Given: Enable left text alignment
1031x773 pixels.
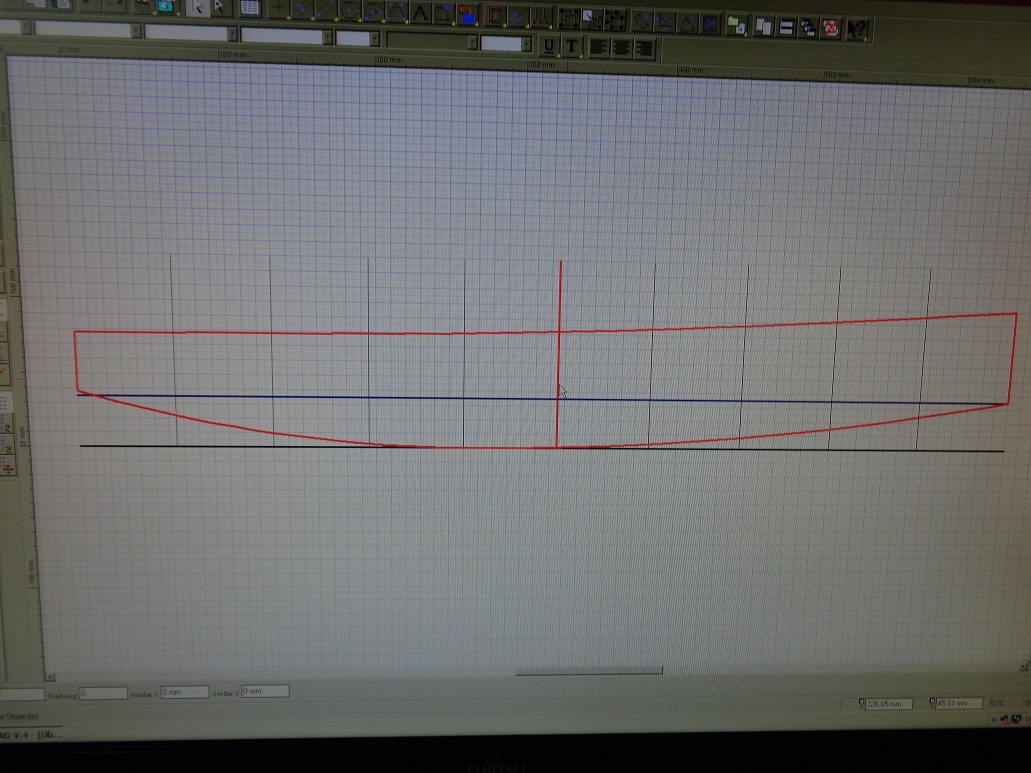Looking at the screenshot, I should click(x=598, y=46).
